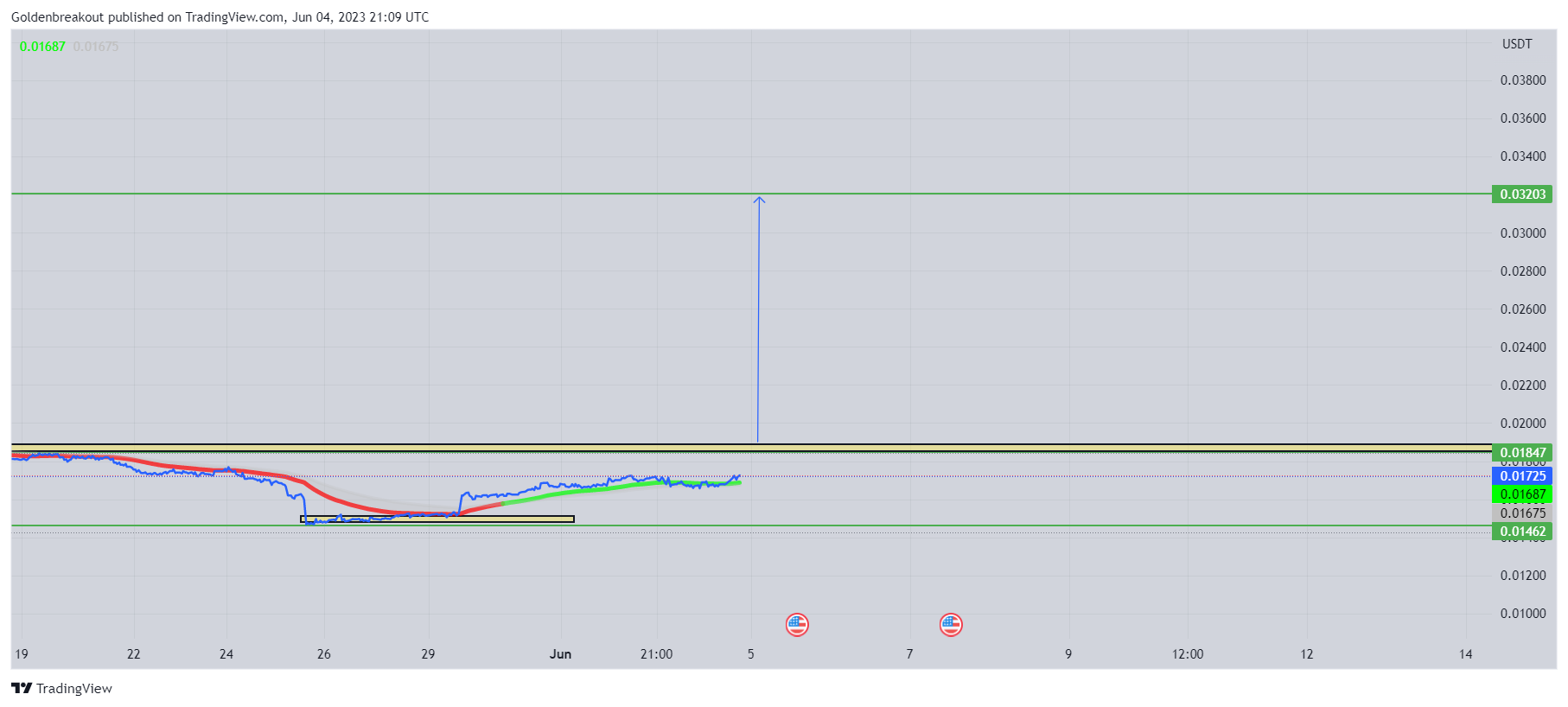This screenshot has height=707, width=1568.
Task: Click date 19 on the time axis
Action: (x=22, y=654)
